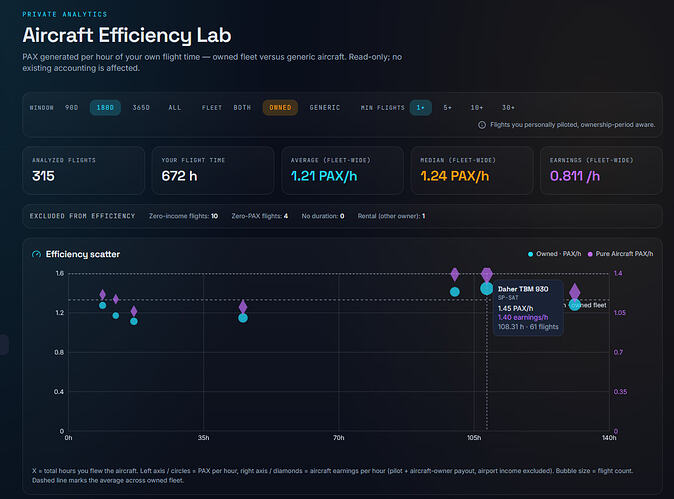674x499 pixels.
Task: Select the 180D window filter
Action: click(105, 107)
